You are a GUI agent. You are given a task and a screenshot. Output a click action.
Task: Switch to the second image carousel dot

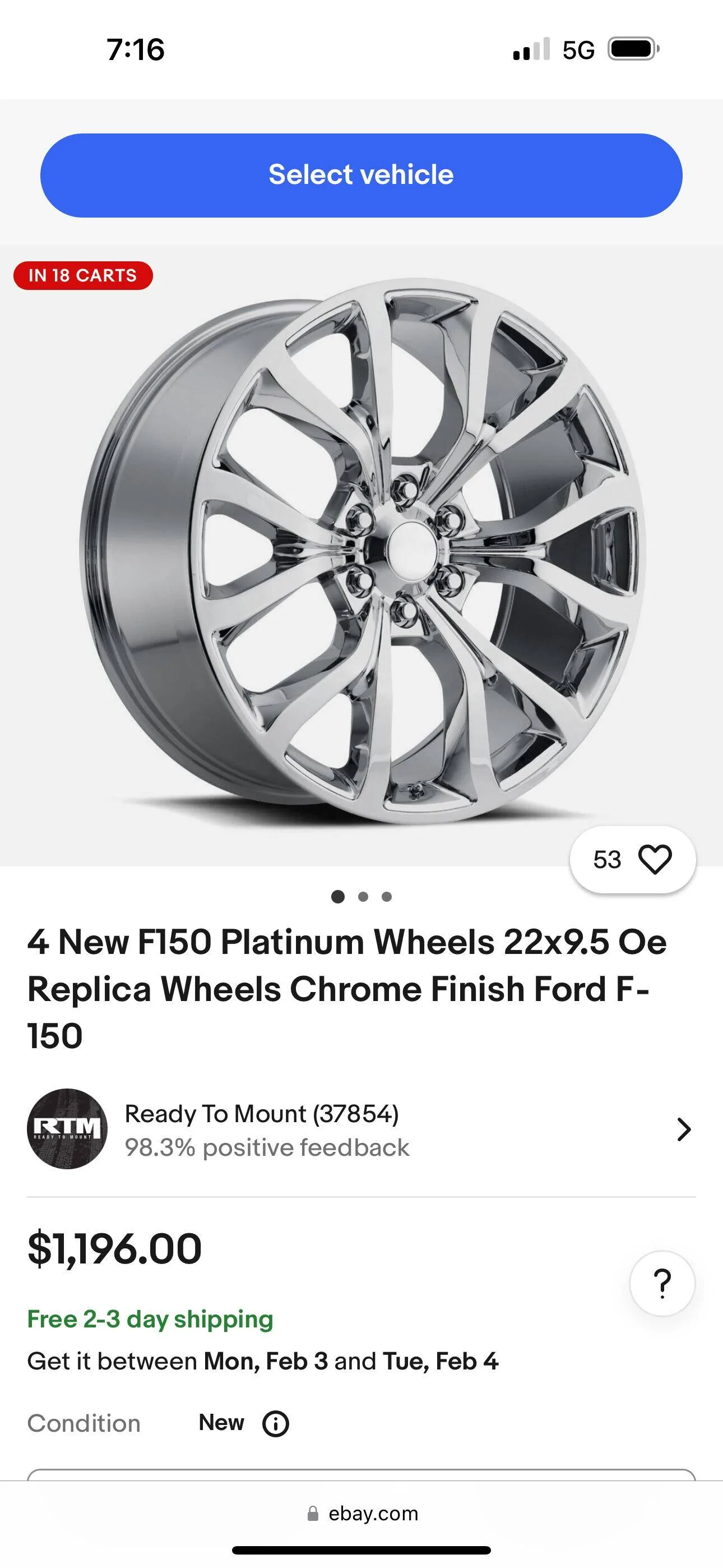pyautogui.click(x=363, y=897)
